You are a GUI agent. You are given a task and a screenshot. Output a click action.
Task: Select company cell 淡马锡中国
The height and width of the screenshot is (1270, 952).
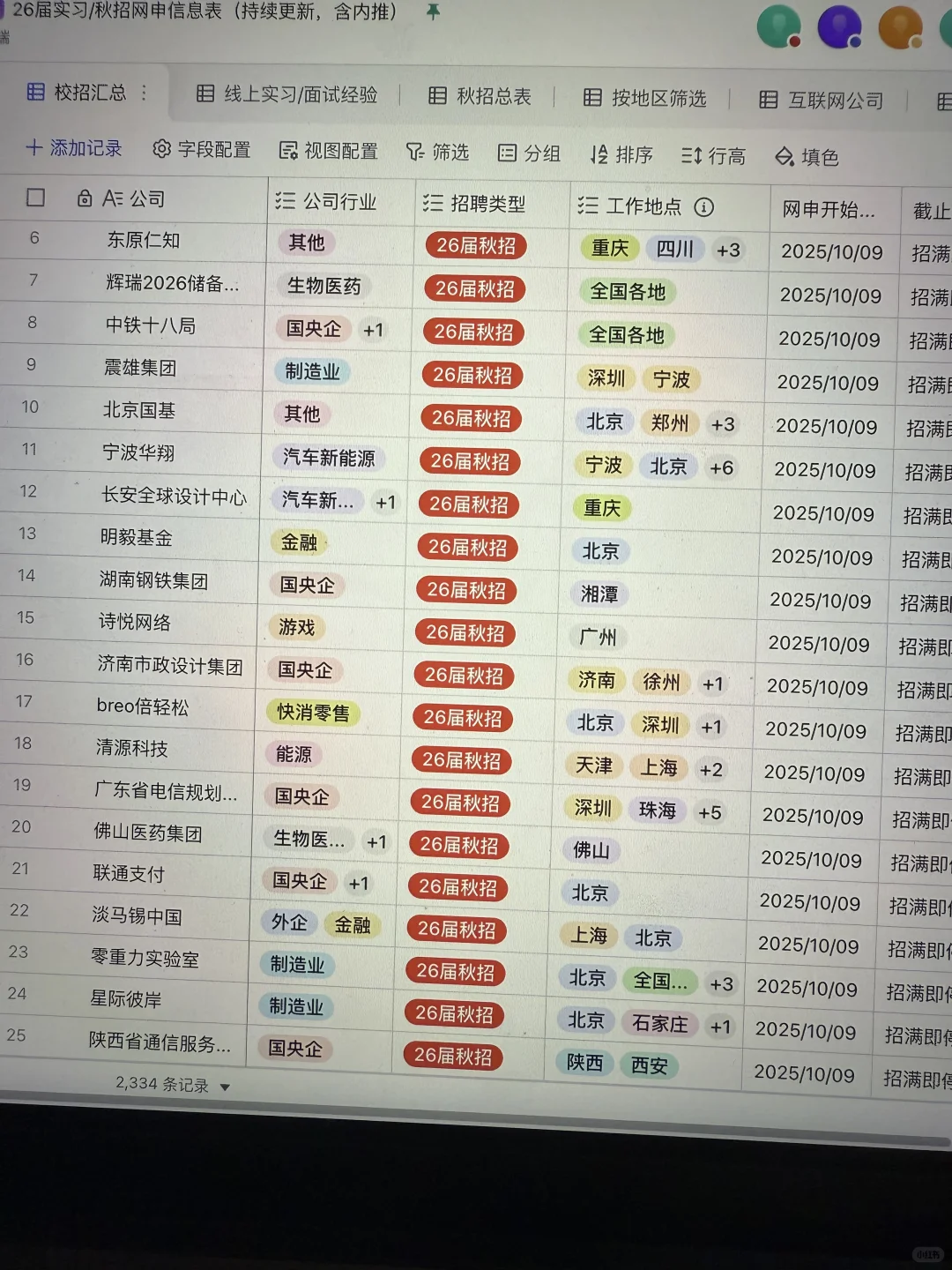click(137, 916)
